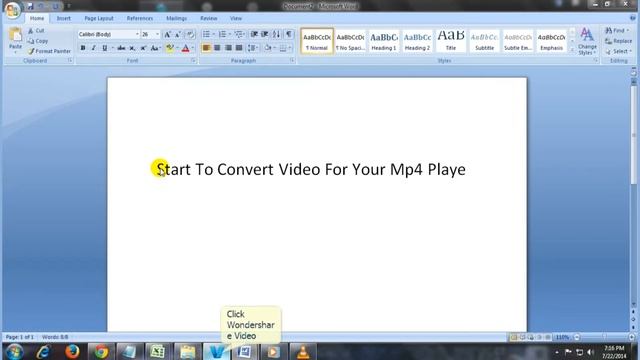The height and width of the screenshot is (360, 640).
Task: Open the Replace dialog
Action: 618,41
